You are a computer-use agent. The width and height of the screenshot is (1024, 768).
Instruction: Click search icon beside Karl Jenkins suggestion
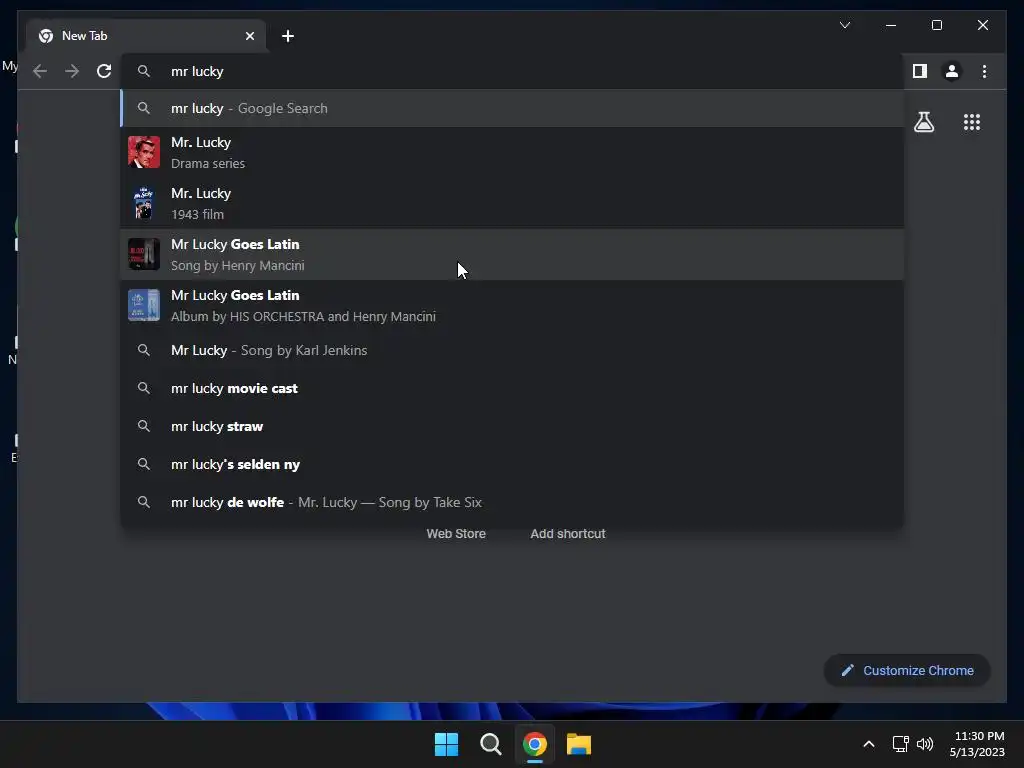(144, 350)
